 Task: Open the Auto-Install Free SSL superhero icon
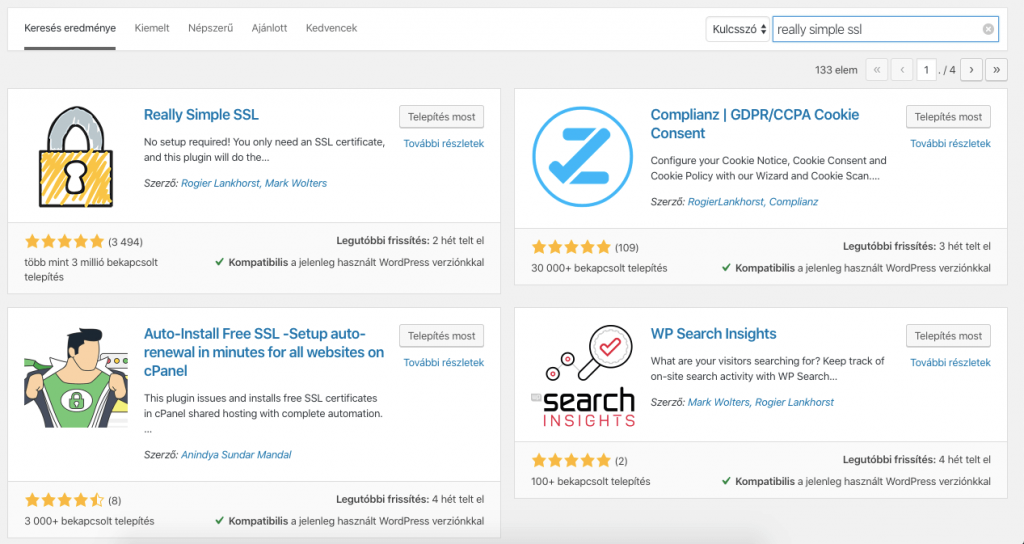[x=76, y=379]
